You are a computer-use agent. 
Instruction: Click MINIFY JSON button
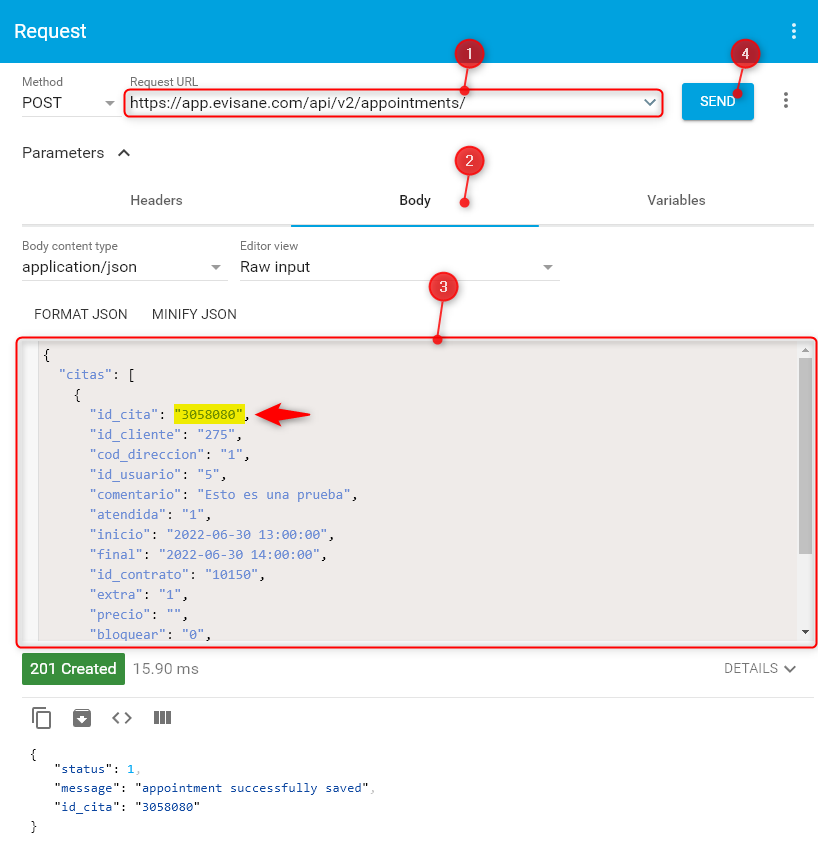point(194,314)
